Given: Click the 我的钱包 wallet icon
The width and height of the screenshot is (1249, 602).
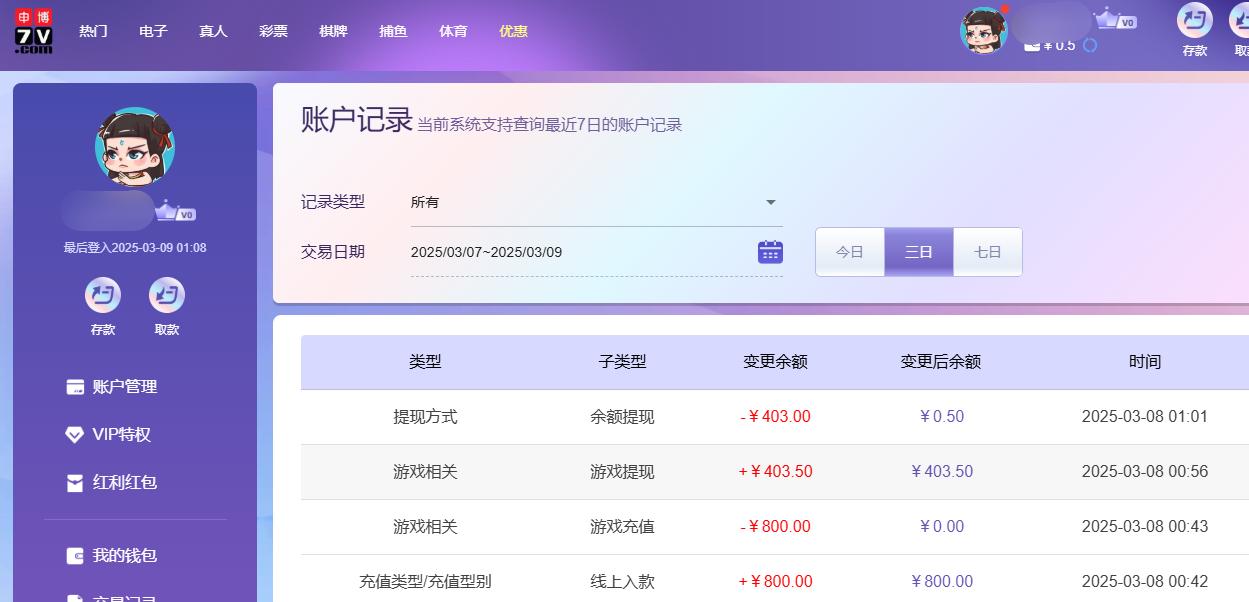Looking at the screenshot, I should click(74, 555).
